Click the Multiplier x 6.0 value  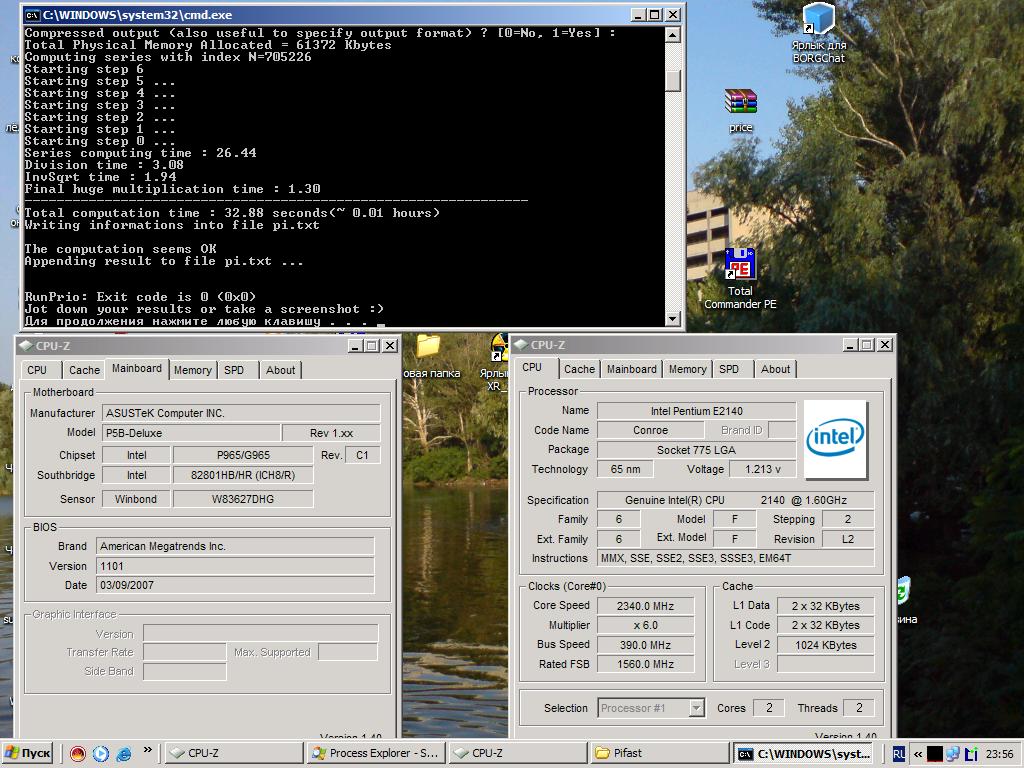click(x=645, y=625)
